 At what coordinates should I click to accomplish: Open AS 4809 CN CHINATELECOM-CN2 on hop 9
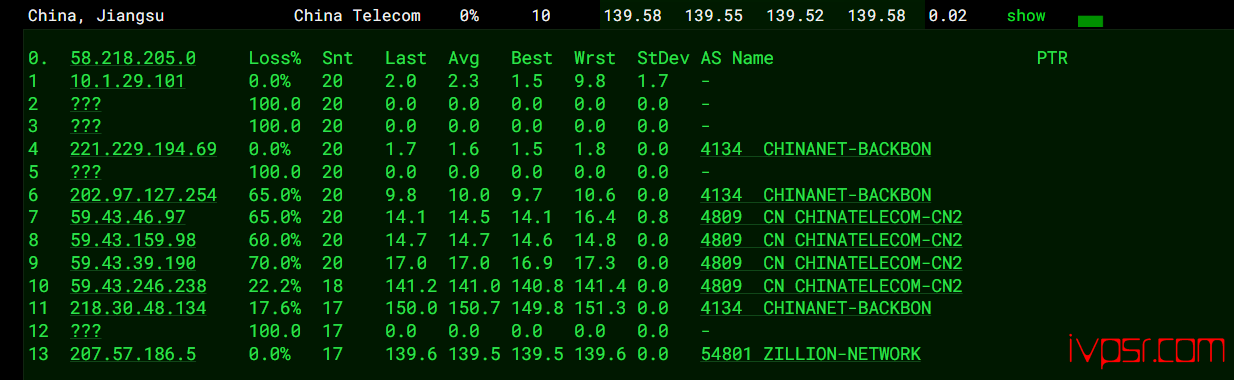click(x=832, y=263)
